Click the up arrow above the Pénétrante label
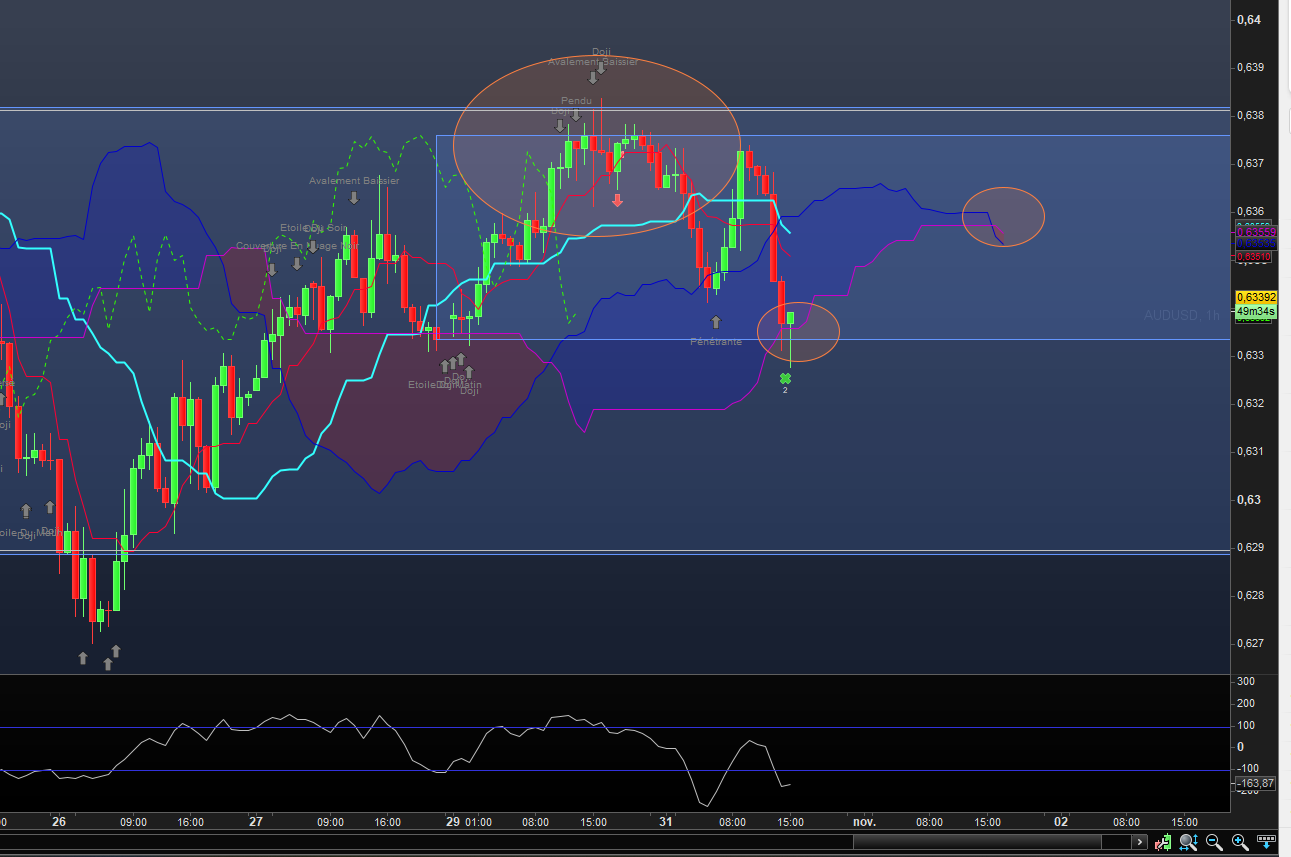 click(x=715, y=322)
